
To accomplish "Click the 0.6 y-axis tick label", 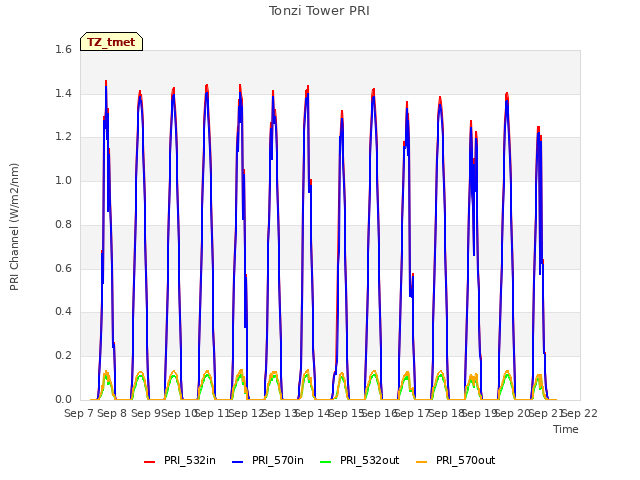I will [x=63, y=268].
